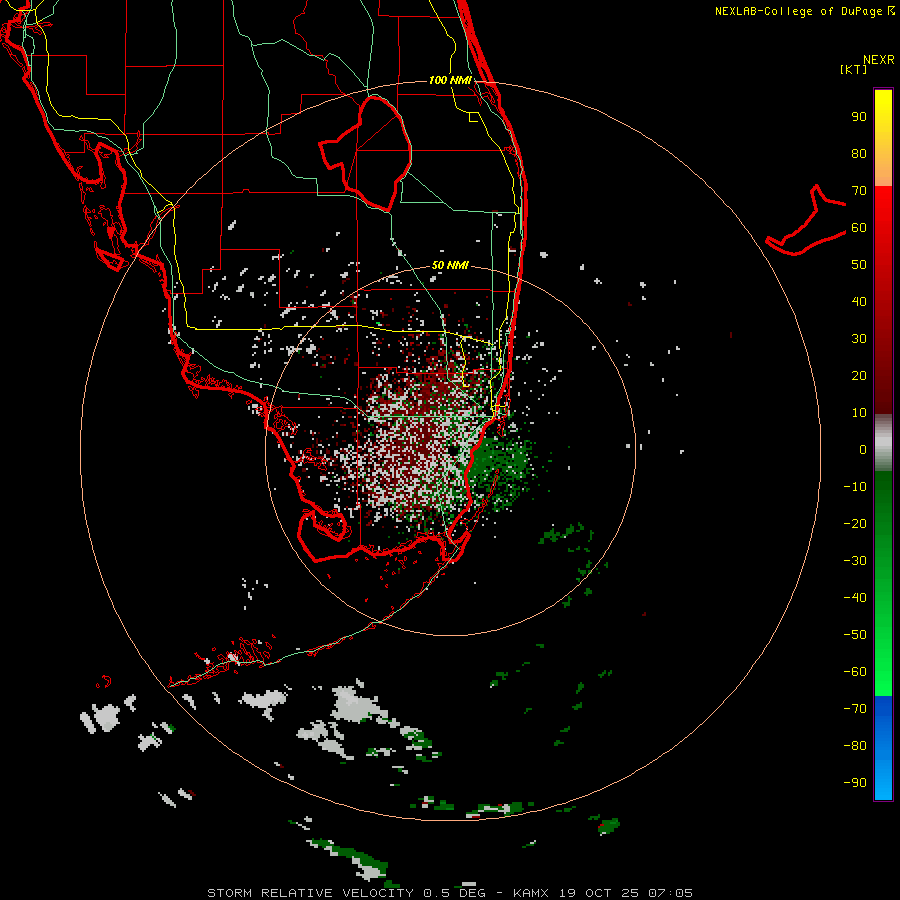Click the Grand Bahama island outline

(806, 221)
